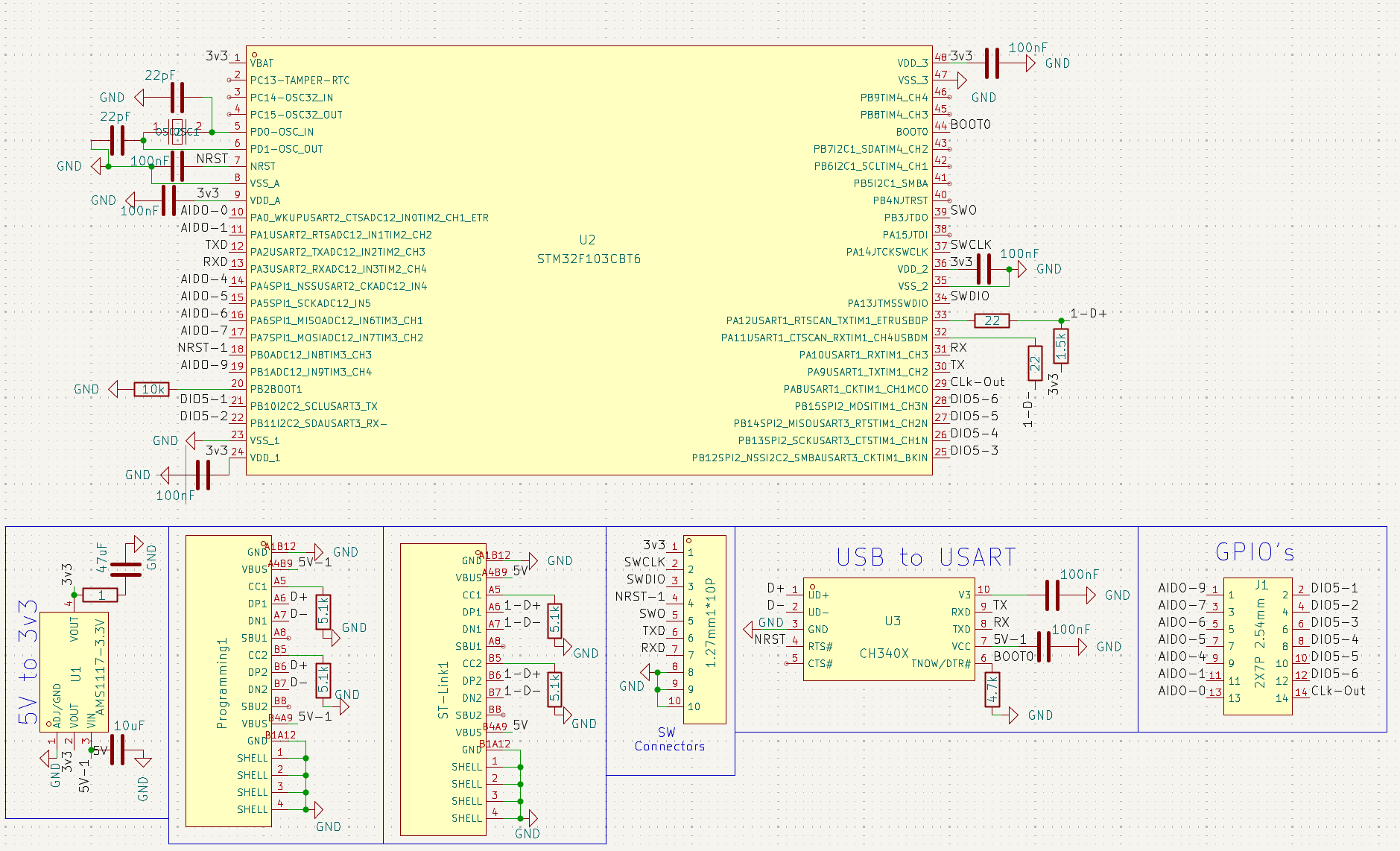Select the 1 ohm resistor near the regulator
1400x851 pixels.
pyautogui.click(x=101, y=595)
